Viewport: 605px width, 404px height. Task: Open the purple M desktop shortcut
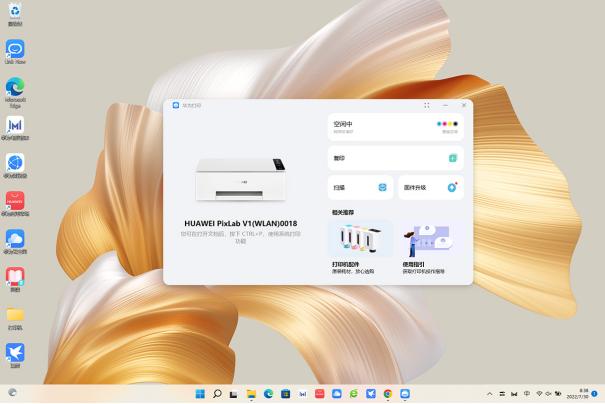point(15,128)
